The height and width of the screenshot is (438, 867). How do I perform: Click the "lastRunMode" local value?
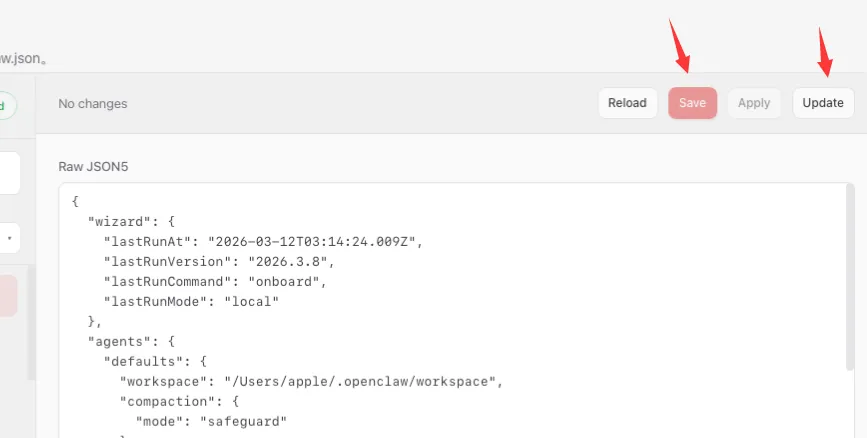[x=254, y=301]
